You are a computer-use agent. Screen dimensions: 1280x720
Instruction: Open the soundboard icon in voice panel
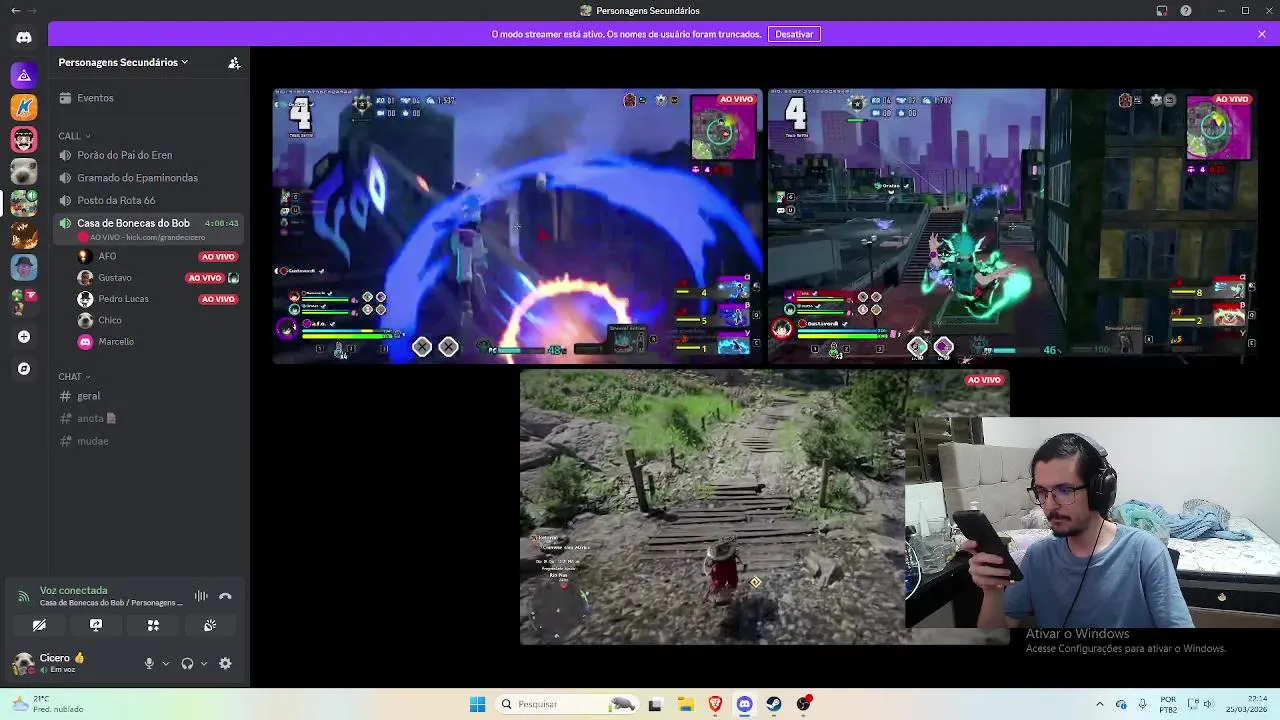[210, 625]
